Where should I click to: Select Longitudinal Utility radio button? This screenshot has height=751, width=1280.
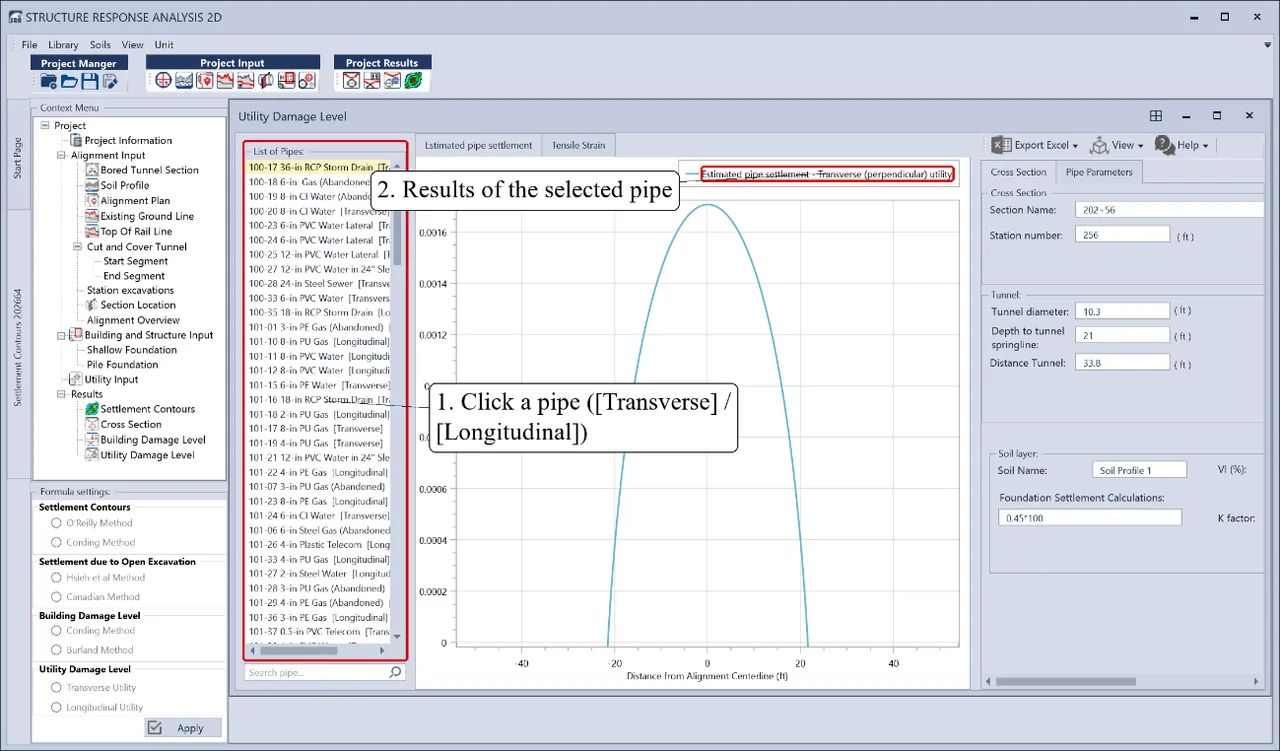coord(57,707)
